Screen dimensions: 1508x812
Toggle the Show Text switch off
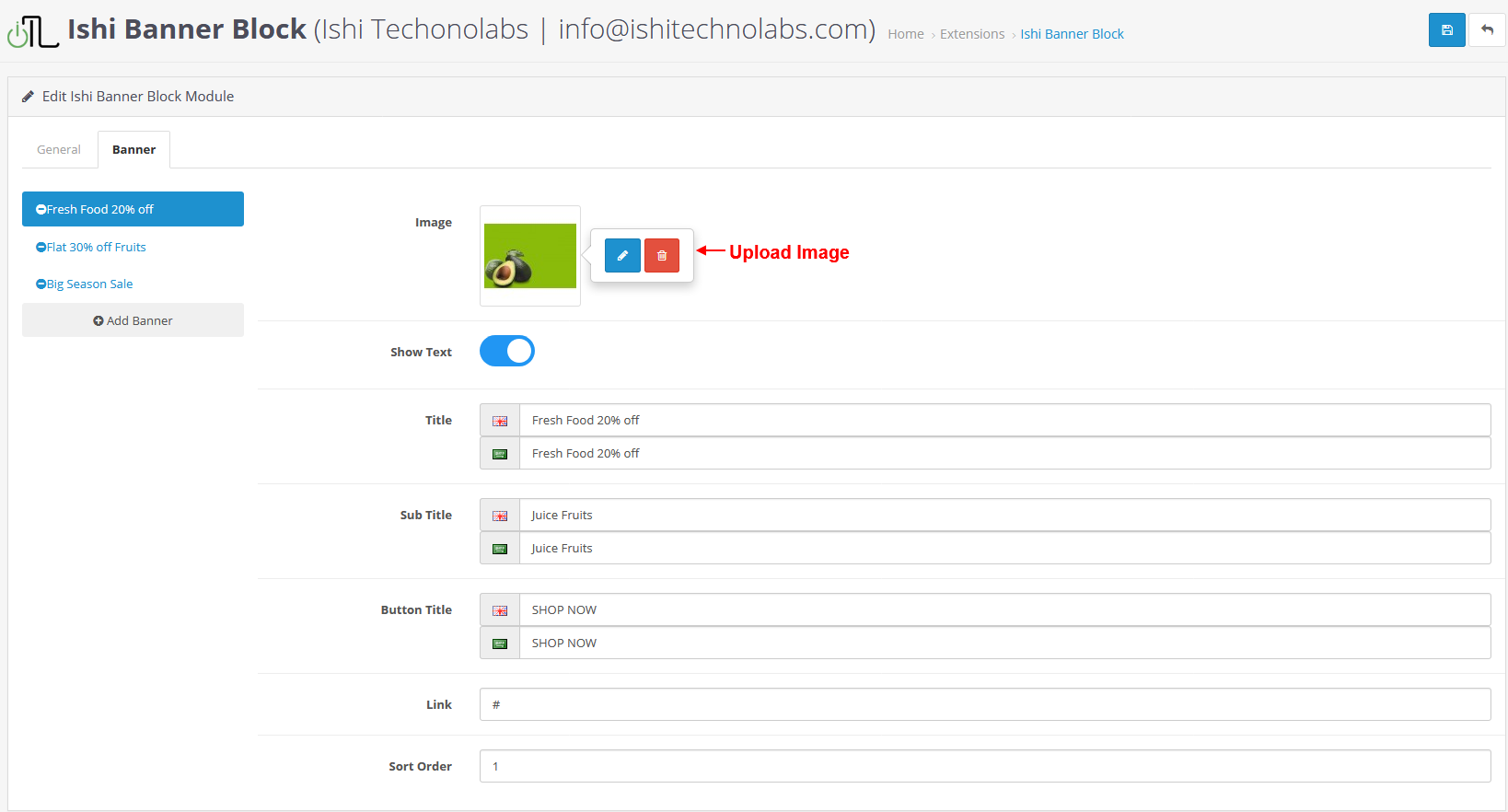[507, 351]
